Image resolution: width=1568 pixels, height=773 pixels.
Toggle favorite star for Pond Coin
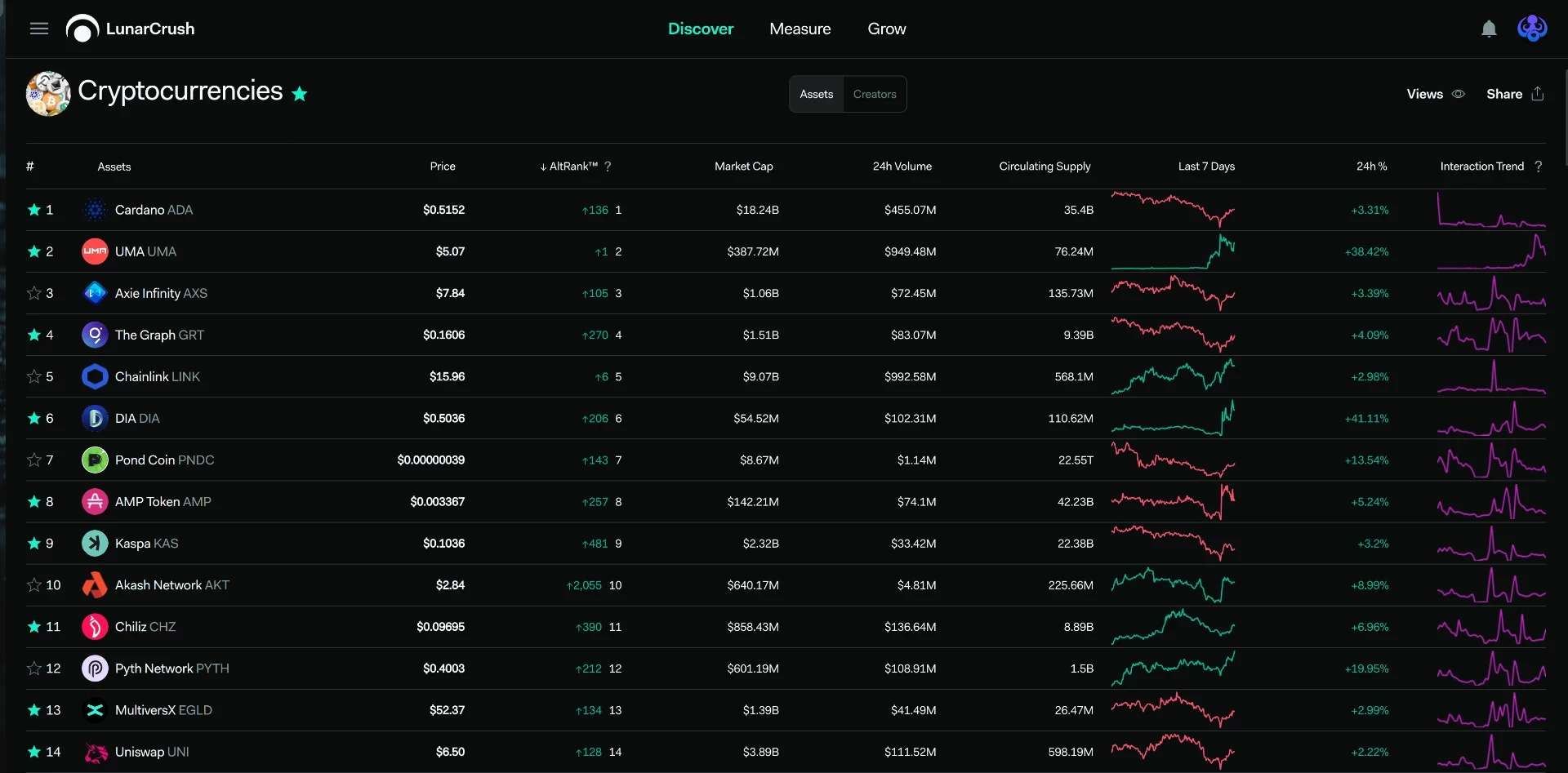point(34,460)
